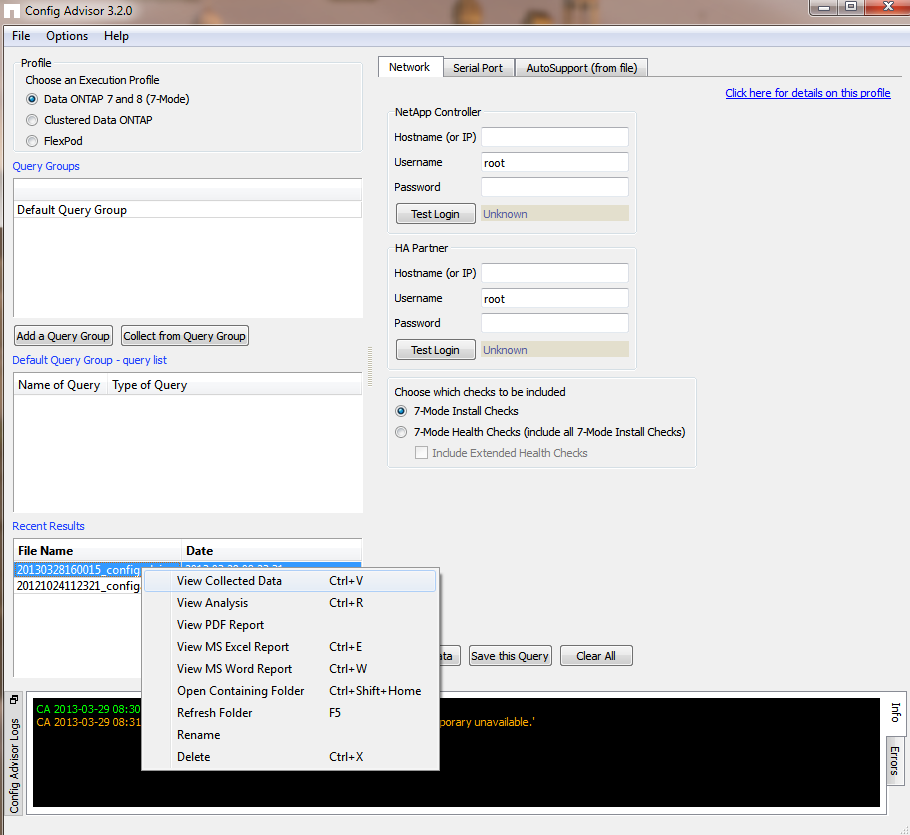The height and width of the screenshot is (835, 910).
Task: Choose 7-Mode Health Checks option
Action: click(x=401, y=432)
